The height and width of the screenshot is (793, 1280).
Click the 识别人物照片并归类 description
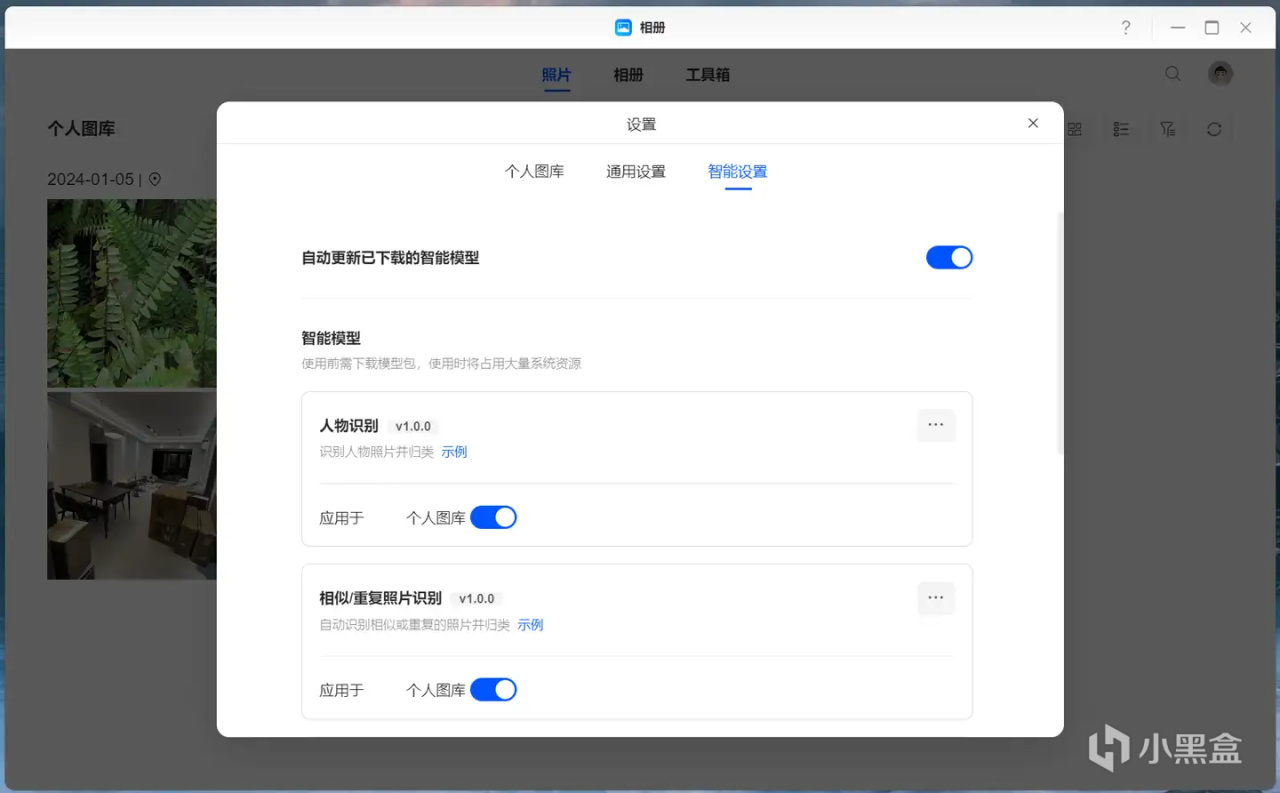tap(377, 452)
